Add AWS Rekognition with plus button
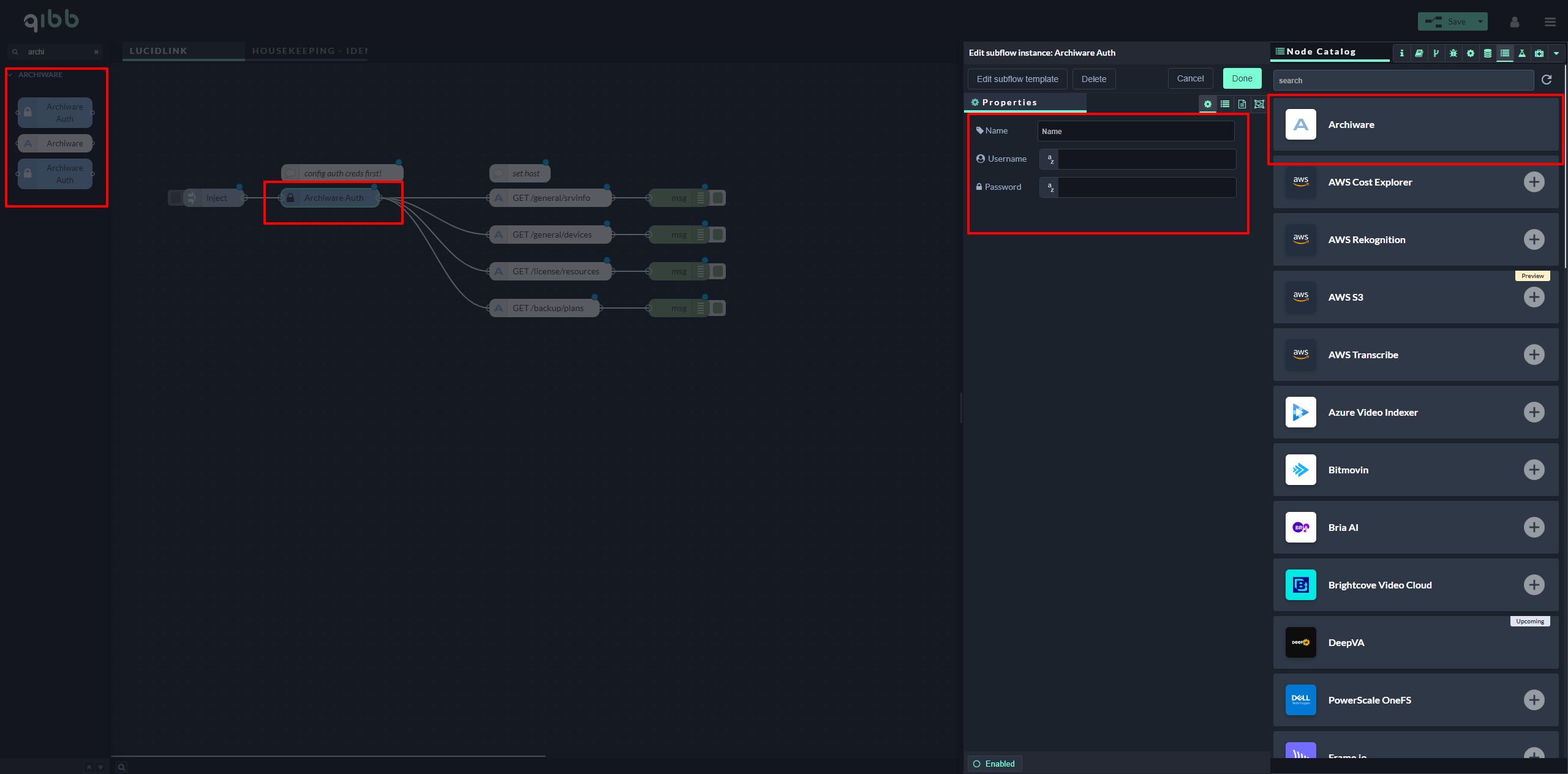1568x774 pixels. point(1534,239)
